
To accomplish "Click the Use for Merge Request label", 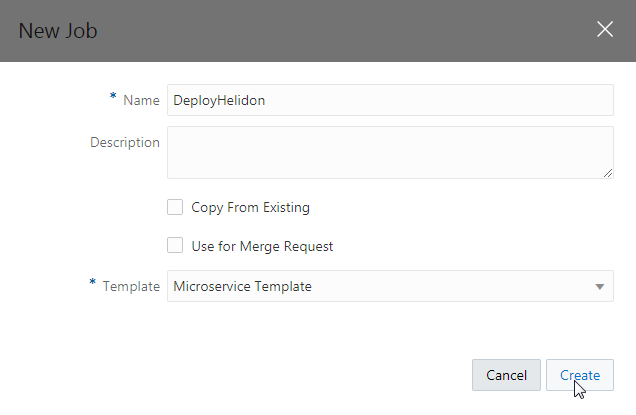I will coord(262,246).
